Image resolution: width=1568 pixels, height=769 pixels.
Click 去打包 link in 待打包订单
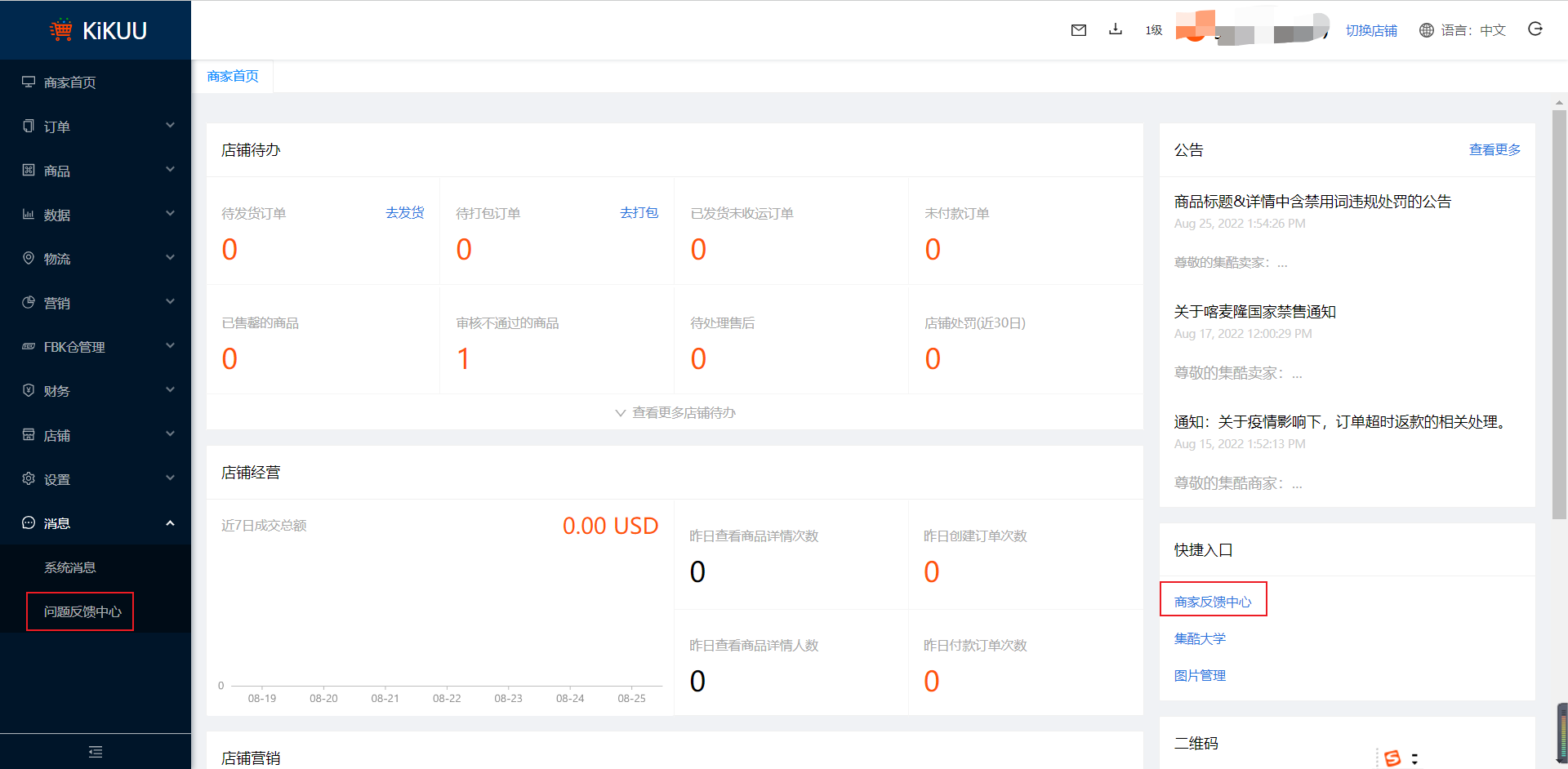(639, 212)
